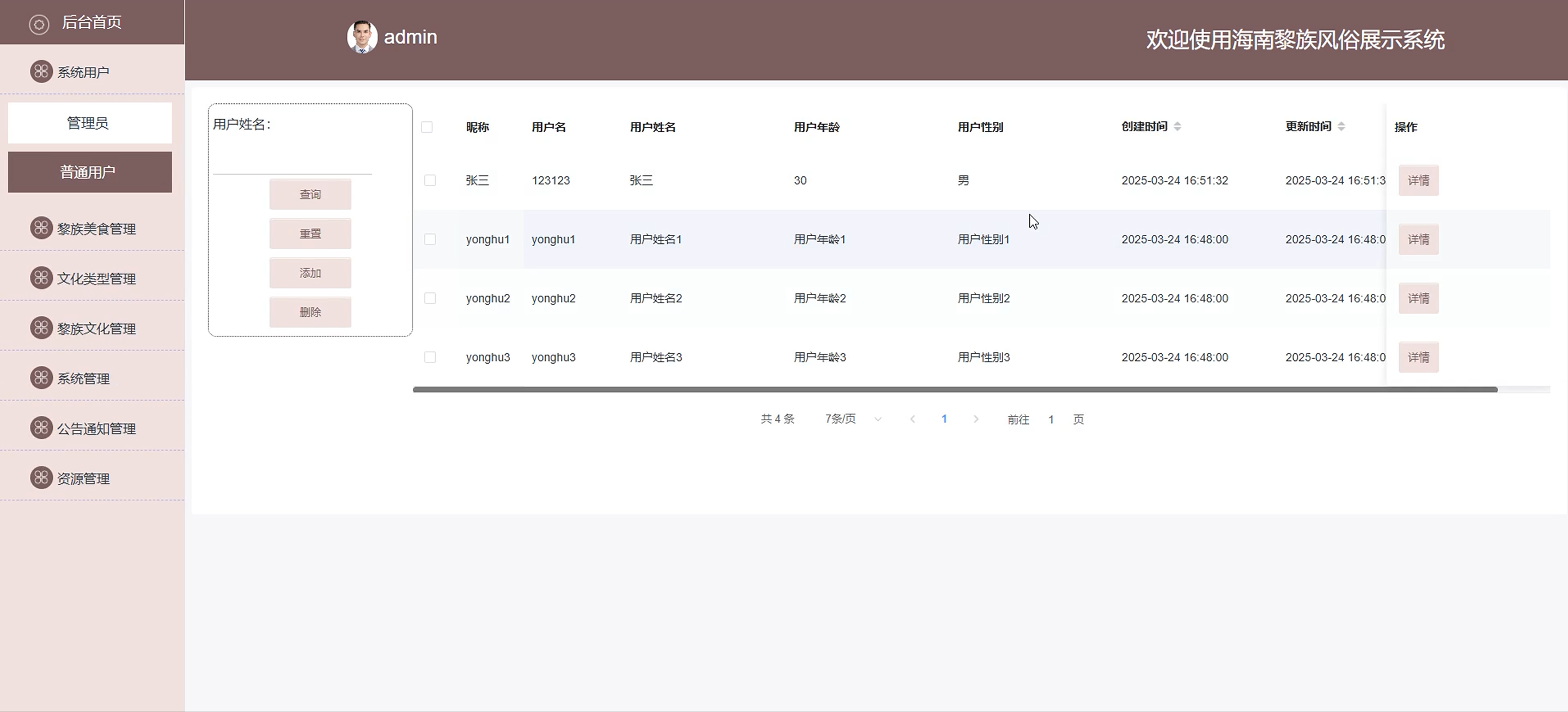The height and width of the screenshot is (712, 1568).
Task: Sort by 更新时间 using sort arrows
Action: (1341, 127)
